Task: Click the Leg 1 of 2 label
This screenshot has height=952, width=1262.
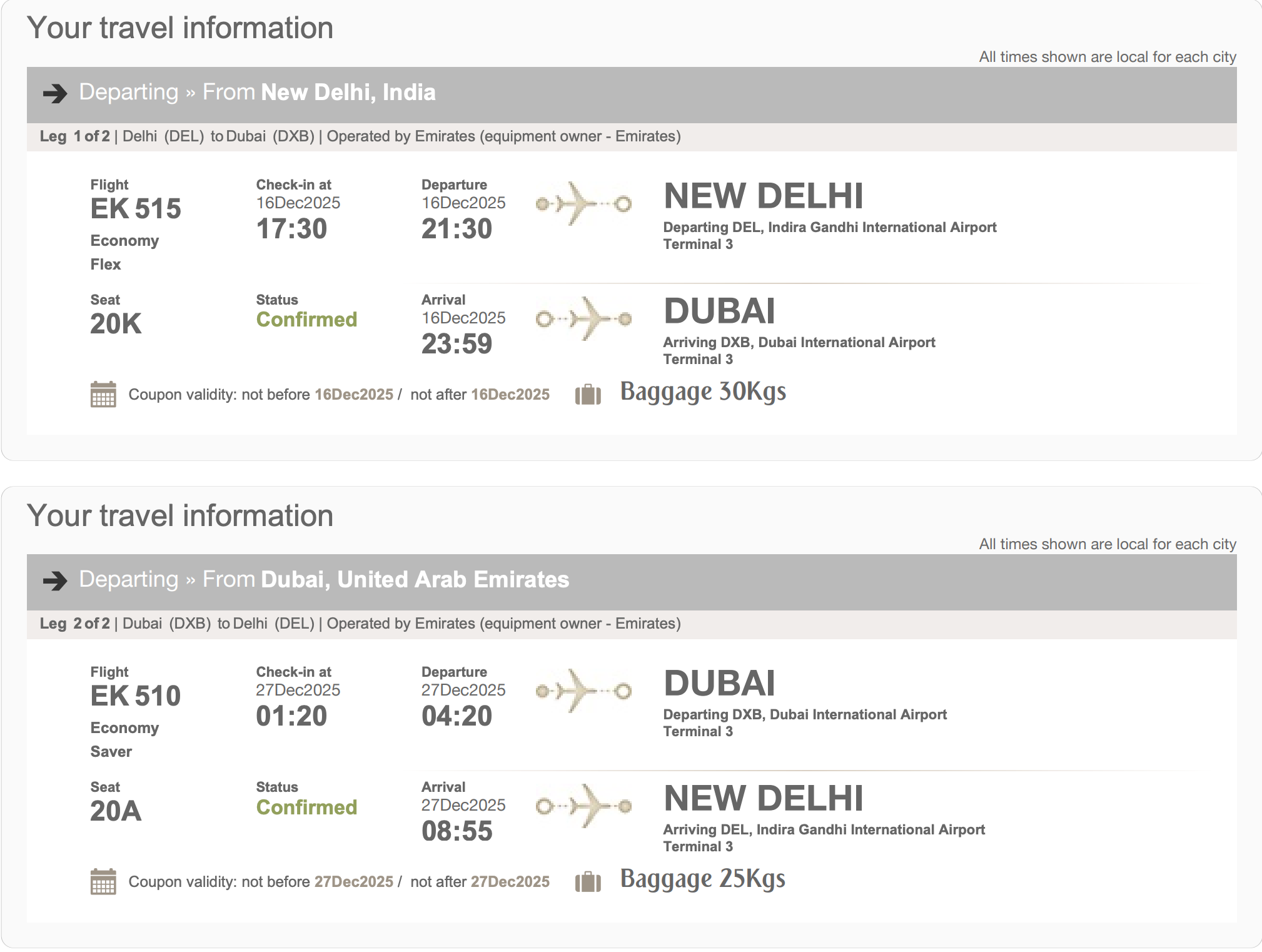Action: click(74, 136)
